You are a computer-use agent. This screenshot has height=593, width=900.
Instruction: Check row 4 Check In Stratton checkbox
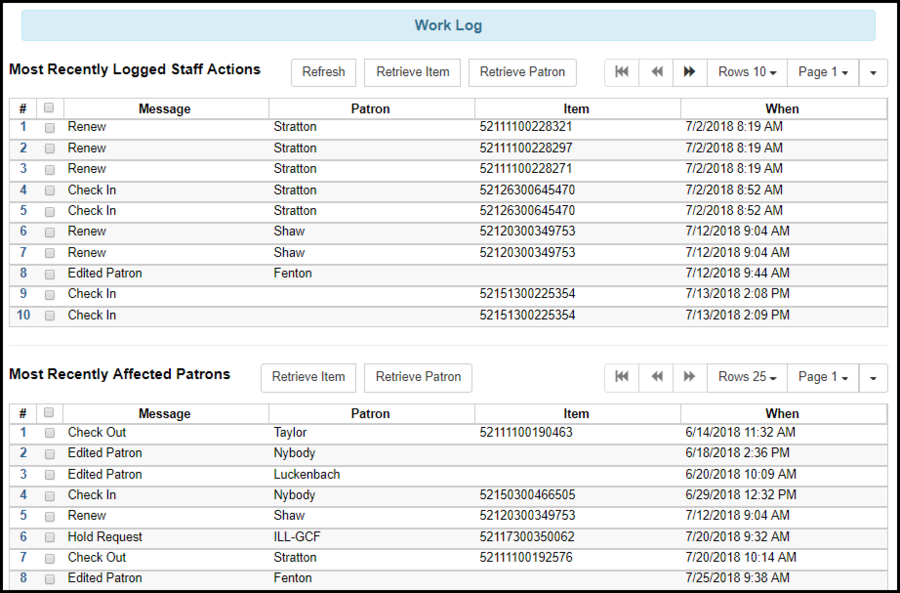coord(50,191)
